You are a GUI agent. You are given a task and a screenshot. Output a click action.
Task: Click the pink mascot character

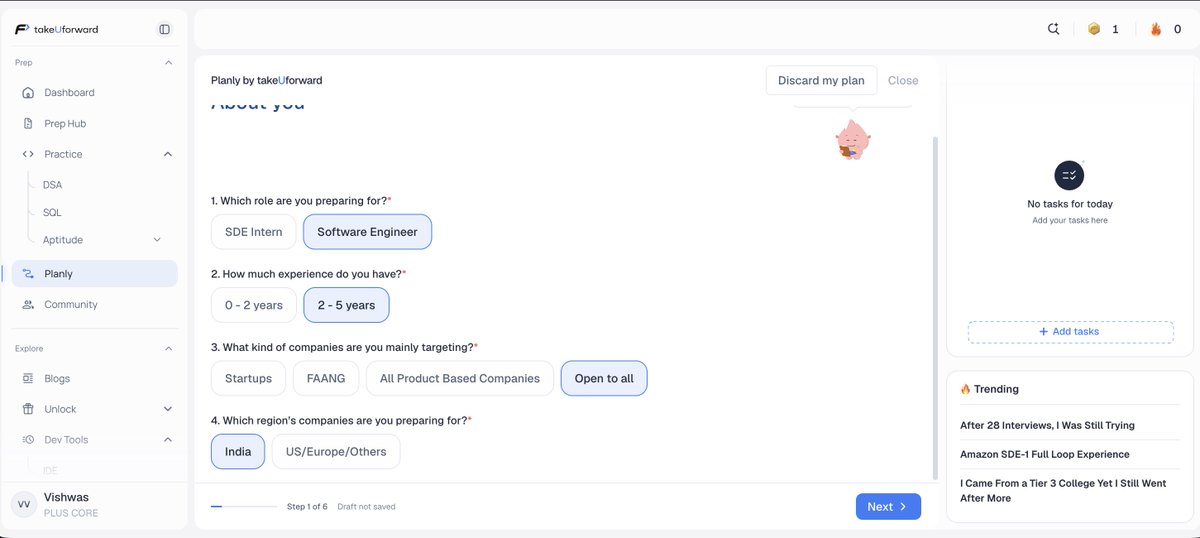pos(852,139)
